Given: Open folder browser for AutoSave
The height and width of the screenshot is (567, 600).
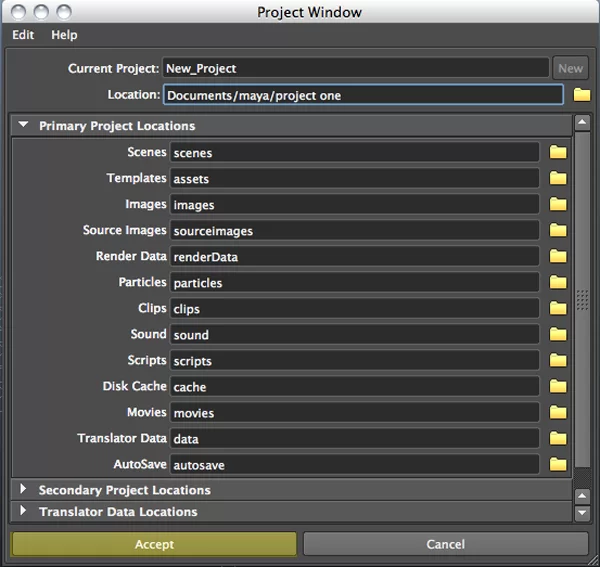Looking at the screenshot, I should [x=558, y=465].
